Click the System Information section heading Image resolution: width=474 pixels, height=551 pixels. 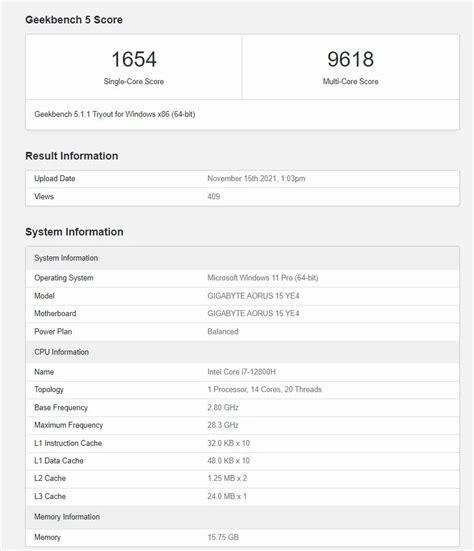click(x=74, y=232)
